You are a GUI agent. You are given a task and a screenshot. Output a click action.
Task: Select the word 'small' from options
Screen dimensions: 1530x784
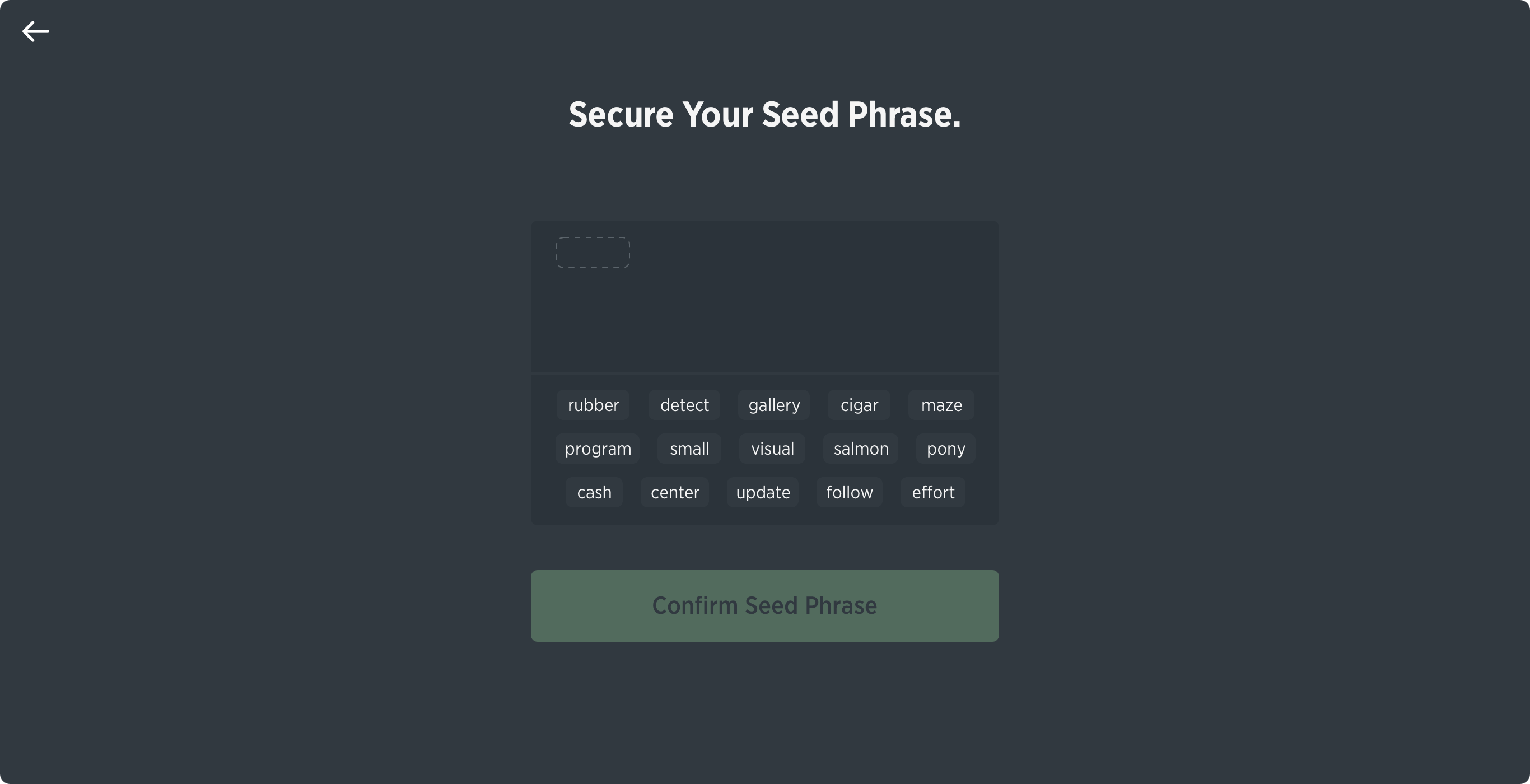690,448
